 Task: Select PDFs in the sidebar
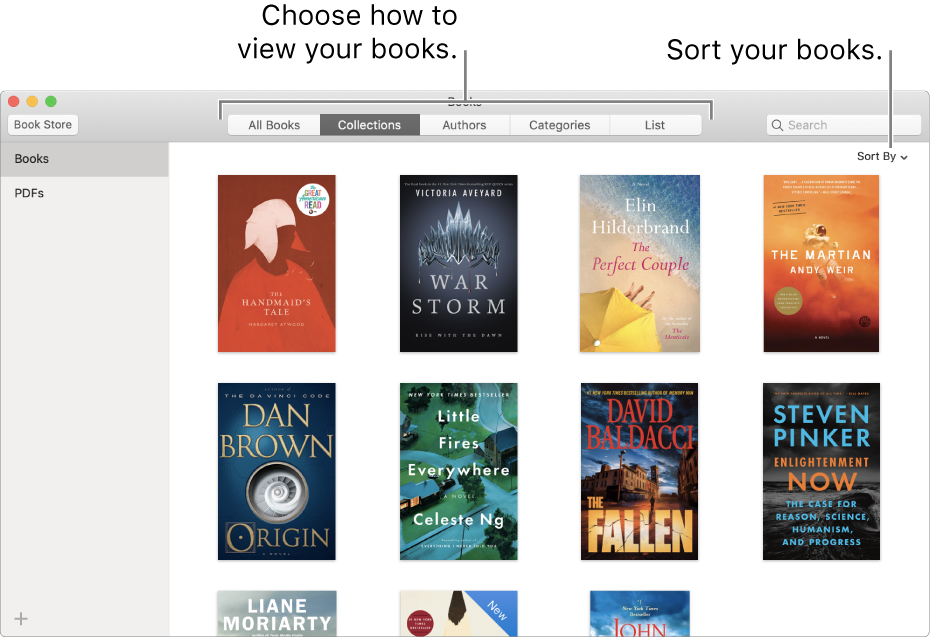pos(85,193)
